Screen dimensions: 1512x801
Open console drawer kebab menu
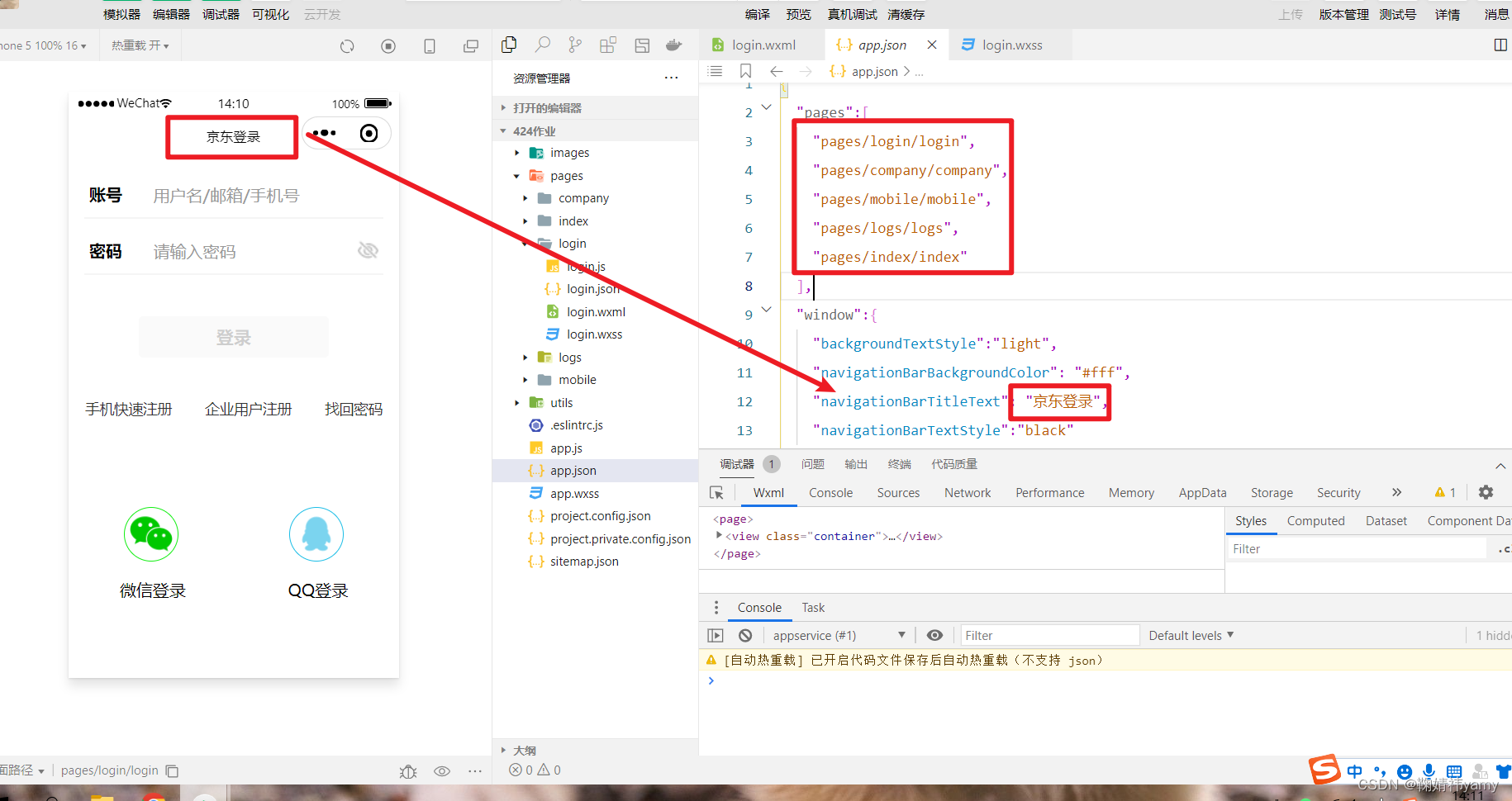pos(716,608)
